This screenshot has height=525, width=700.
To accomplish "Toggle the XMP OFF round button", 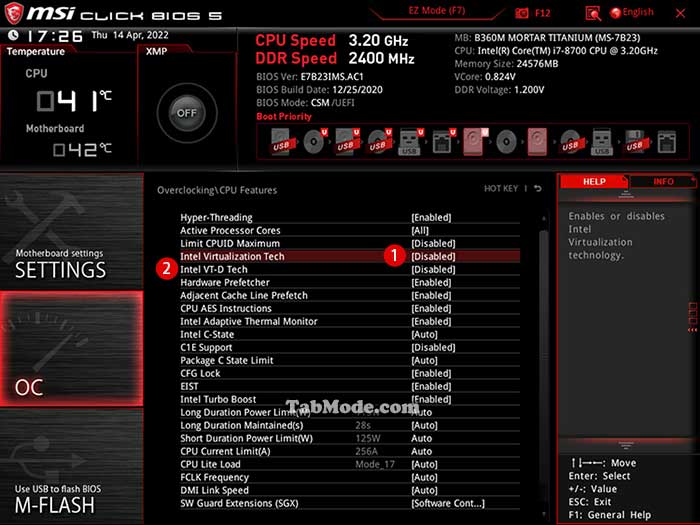I will (x=187, y=113).
